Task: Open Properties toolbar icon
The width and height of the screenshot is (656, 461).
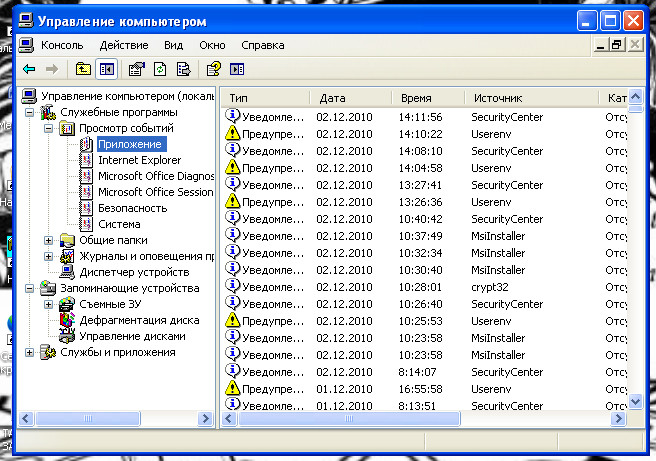Action: [137, 69]
